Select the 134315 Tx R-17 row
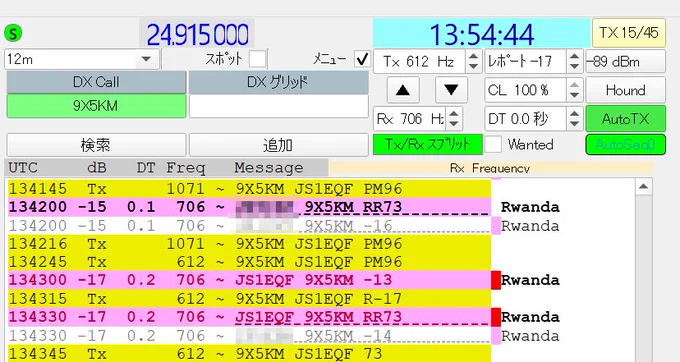 (249, 299)
